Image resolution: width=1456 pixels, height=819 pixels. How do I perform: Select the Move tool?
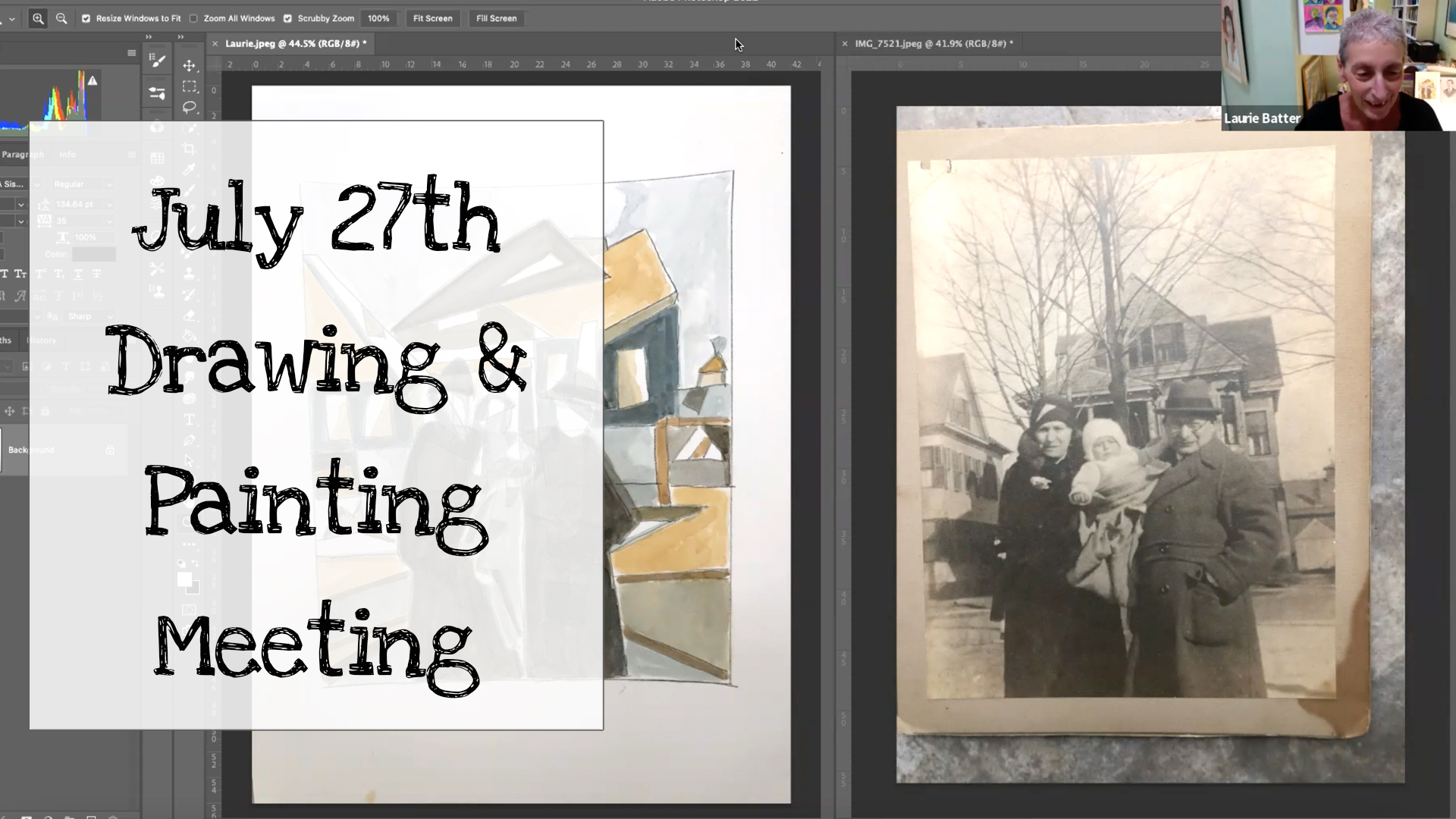[190, 66]
